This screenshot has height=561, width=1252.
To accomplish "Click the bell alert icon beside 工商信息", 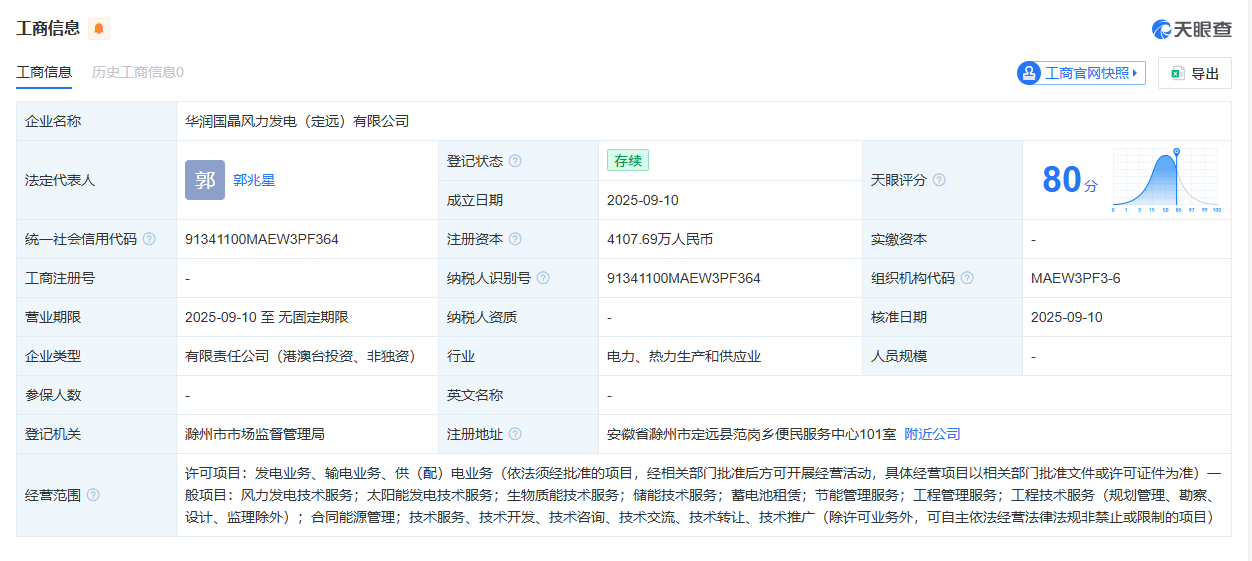I will [99, 29].
